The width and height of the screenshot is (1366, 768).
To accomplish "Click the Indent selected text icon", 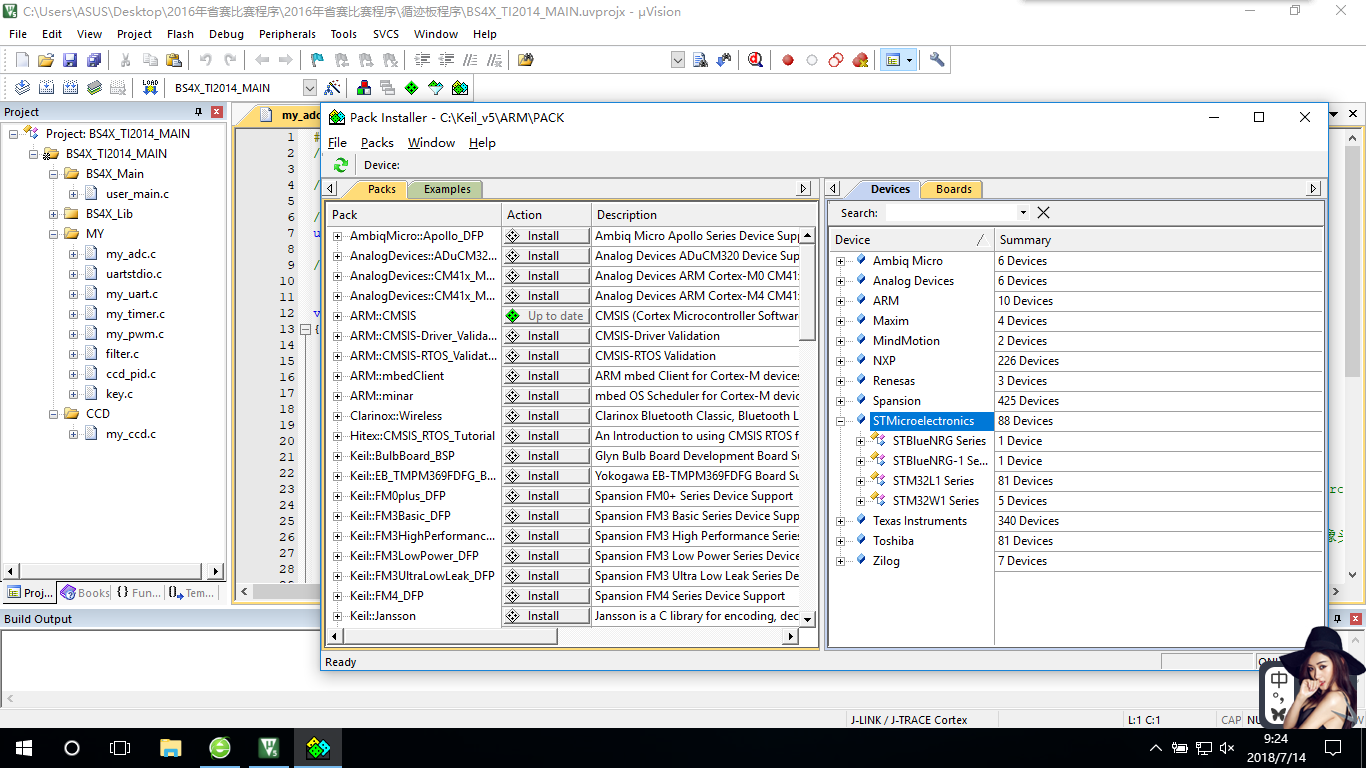I will [423, 60].
